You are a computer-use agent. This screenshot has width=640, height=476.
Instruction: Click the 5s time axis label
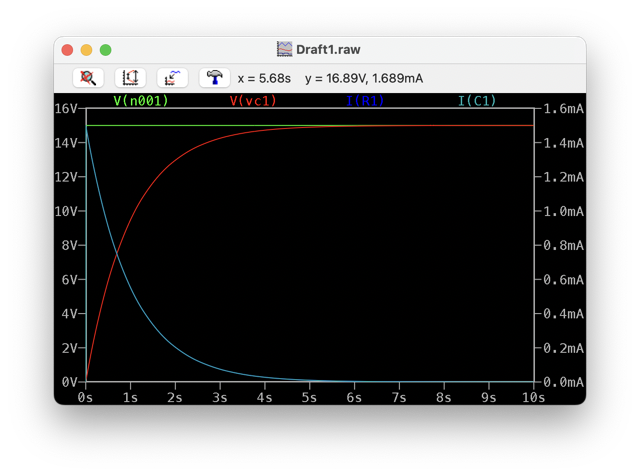309,397
